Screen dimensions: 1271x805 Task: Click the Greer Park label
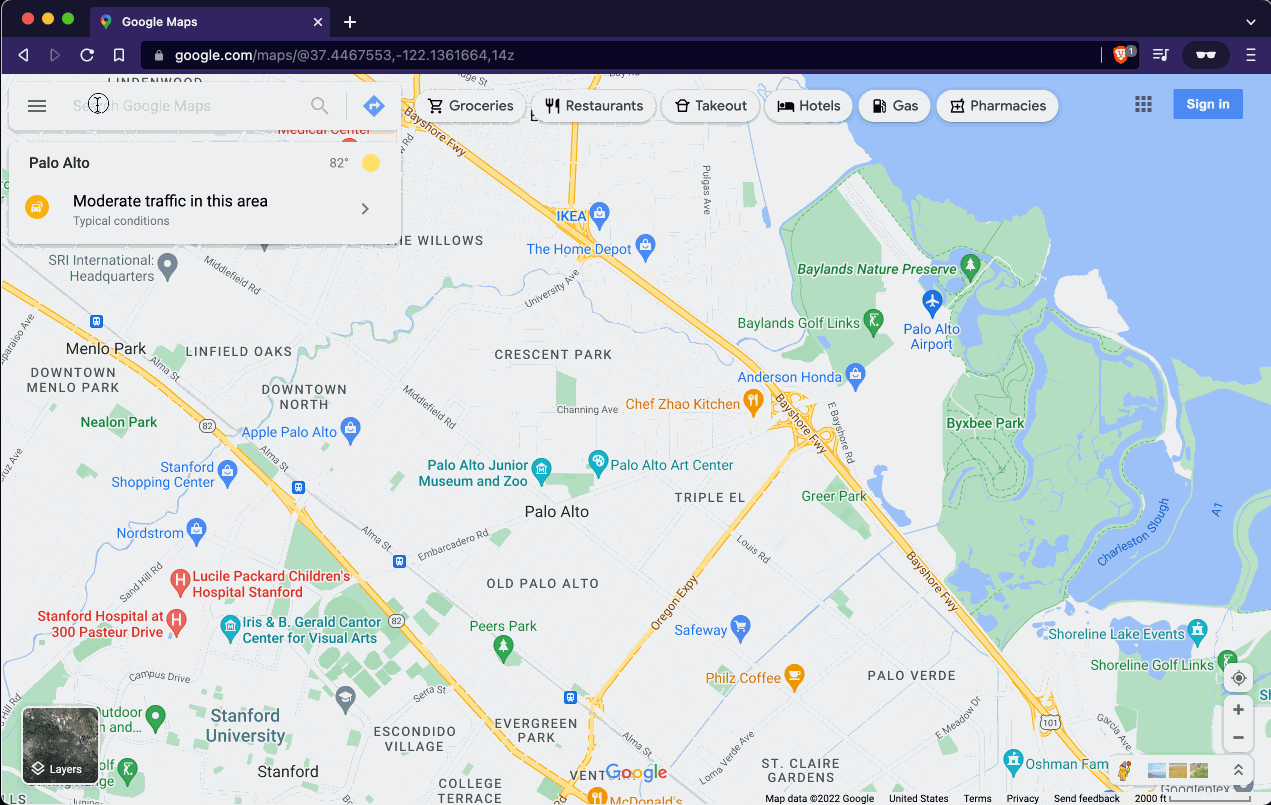click(x=834, y=496)
